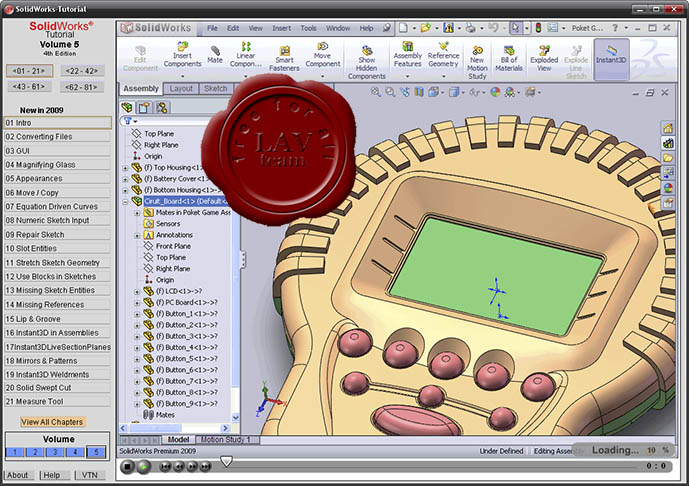
Task: Play the tutorial video
Action: (x=143, y=467)
